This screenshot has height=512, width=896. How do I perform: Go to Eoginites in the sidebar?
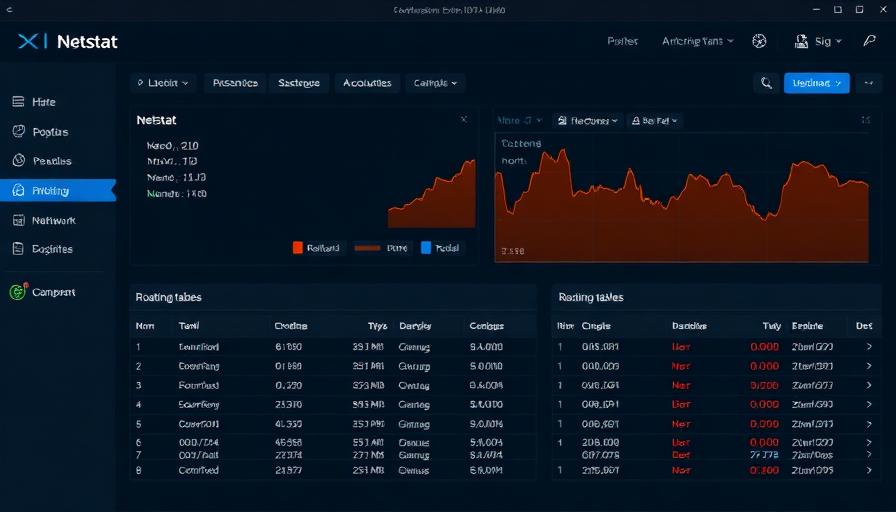(x=52, y=249)
